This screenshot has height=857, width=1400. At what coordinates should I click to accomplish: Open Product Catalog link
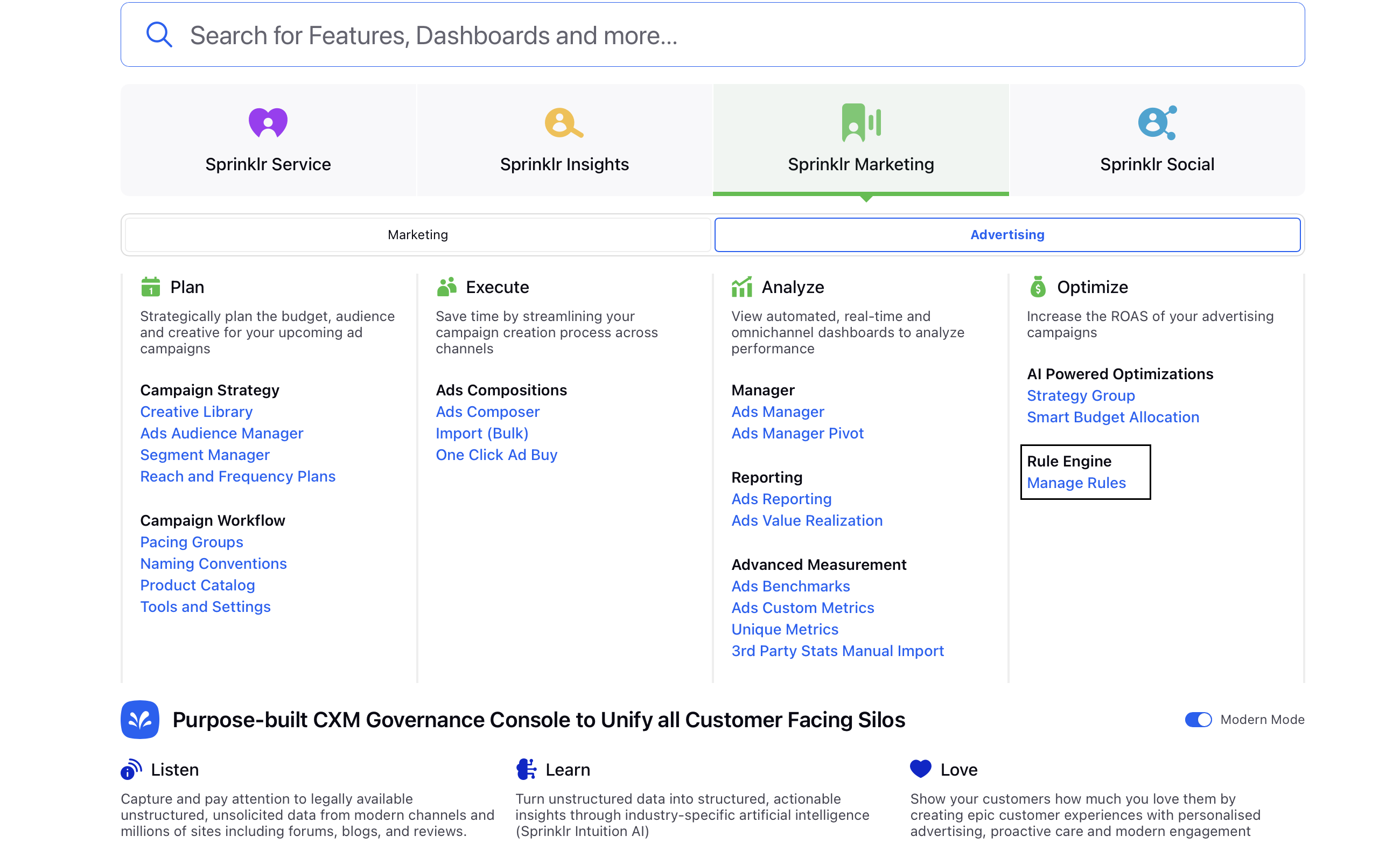197,586
